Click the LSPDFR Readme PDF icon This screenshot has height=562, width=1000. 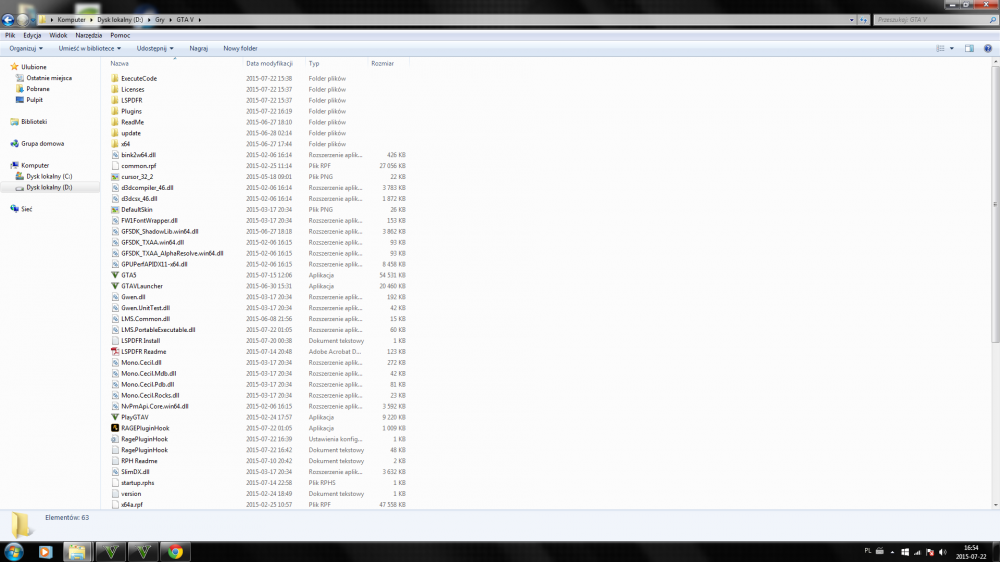(115, 351)
